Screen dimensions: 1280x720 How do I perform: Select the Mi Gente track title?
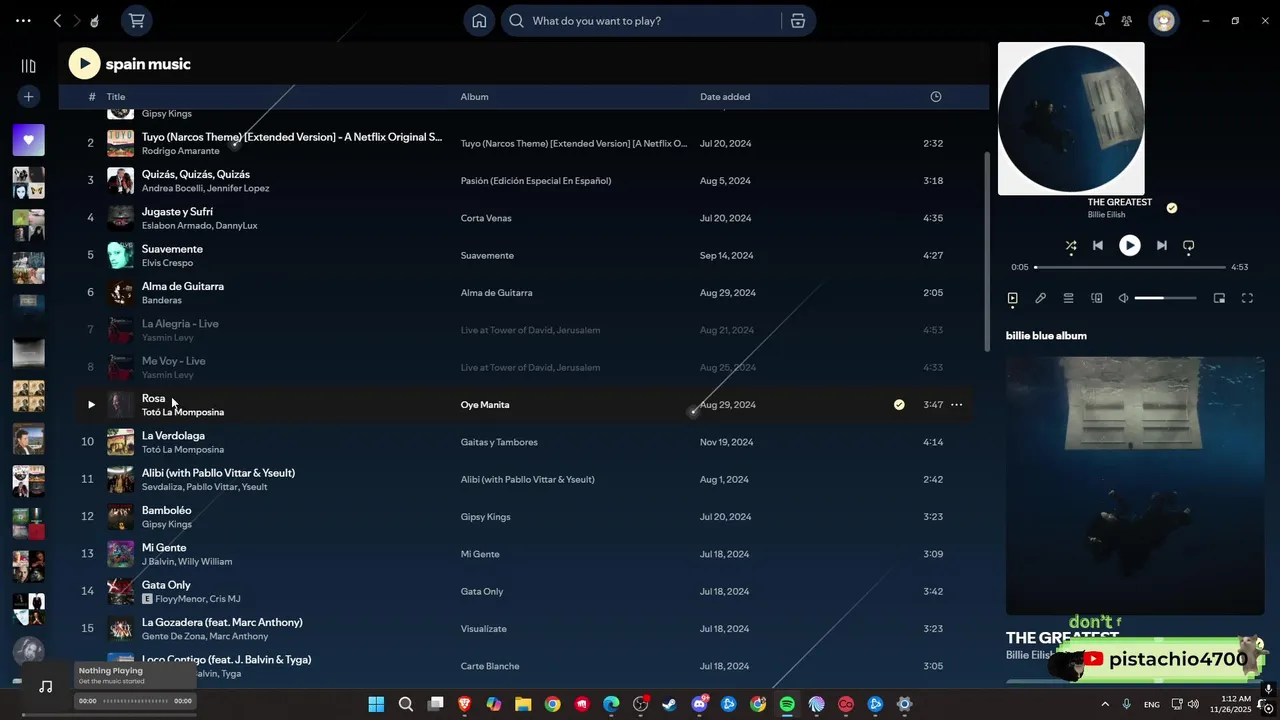pos(164,548)
